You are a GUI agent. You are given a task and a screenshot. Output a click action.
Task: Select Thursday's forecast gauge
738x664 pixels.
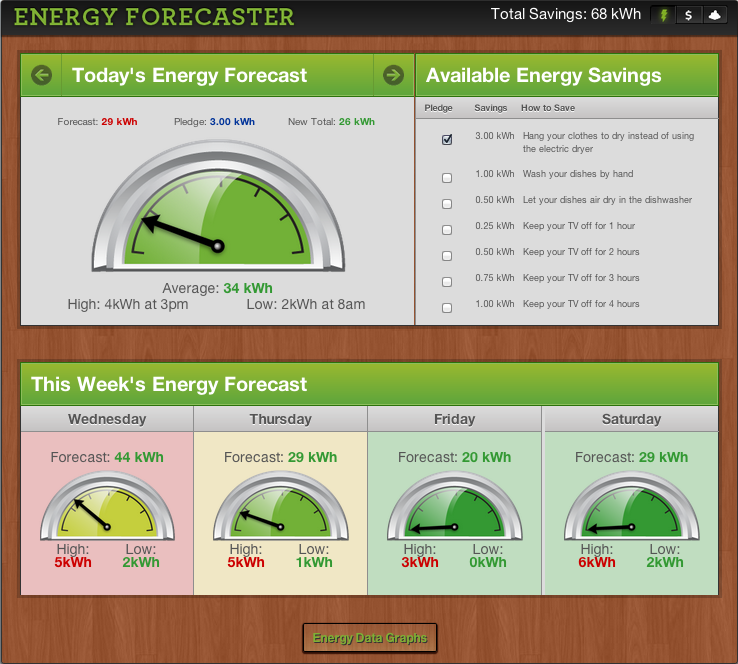281,506
